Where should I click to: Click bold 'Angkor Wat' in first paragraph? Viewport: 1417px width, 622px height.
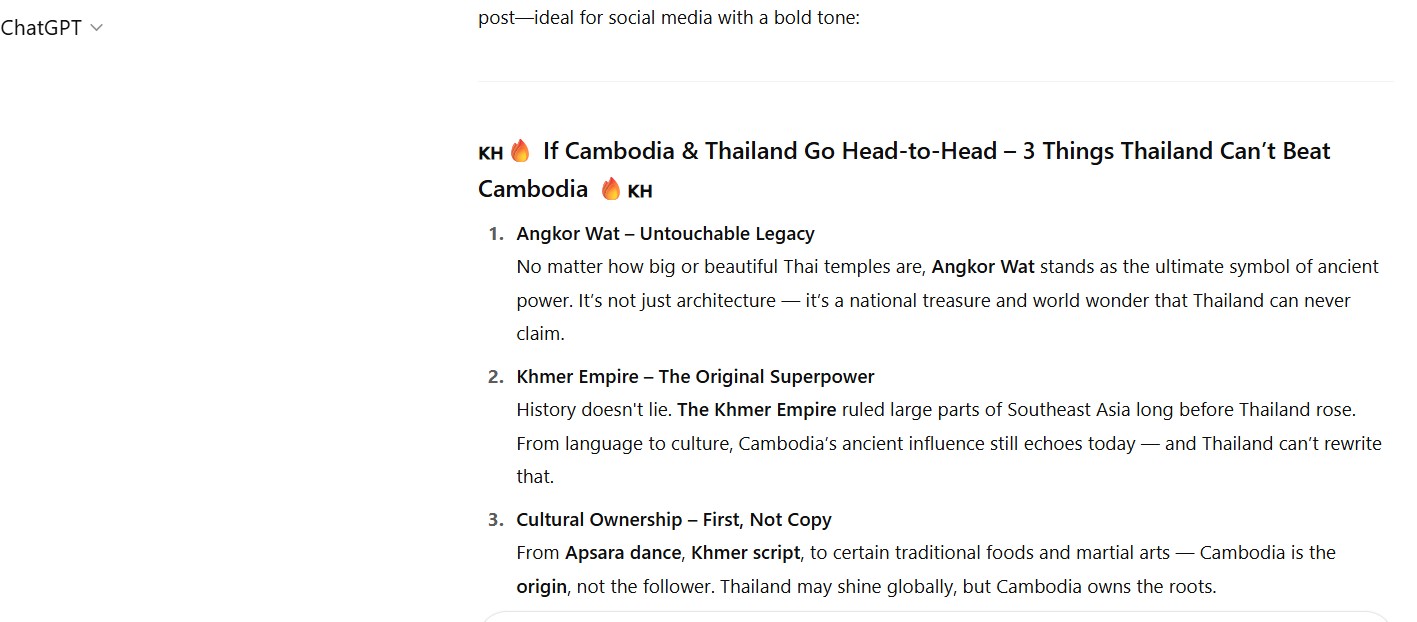983,267
